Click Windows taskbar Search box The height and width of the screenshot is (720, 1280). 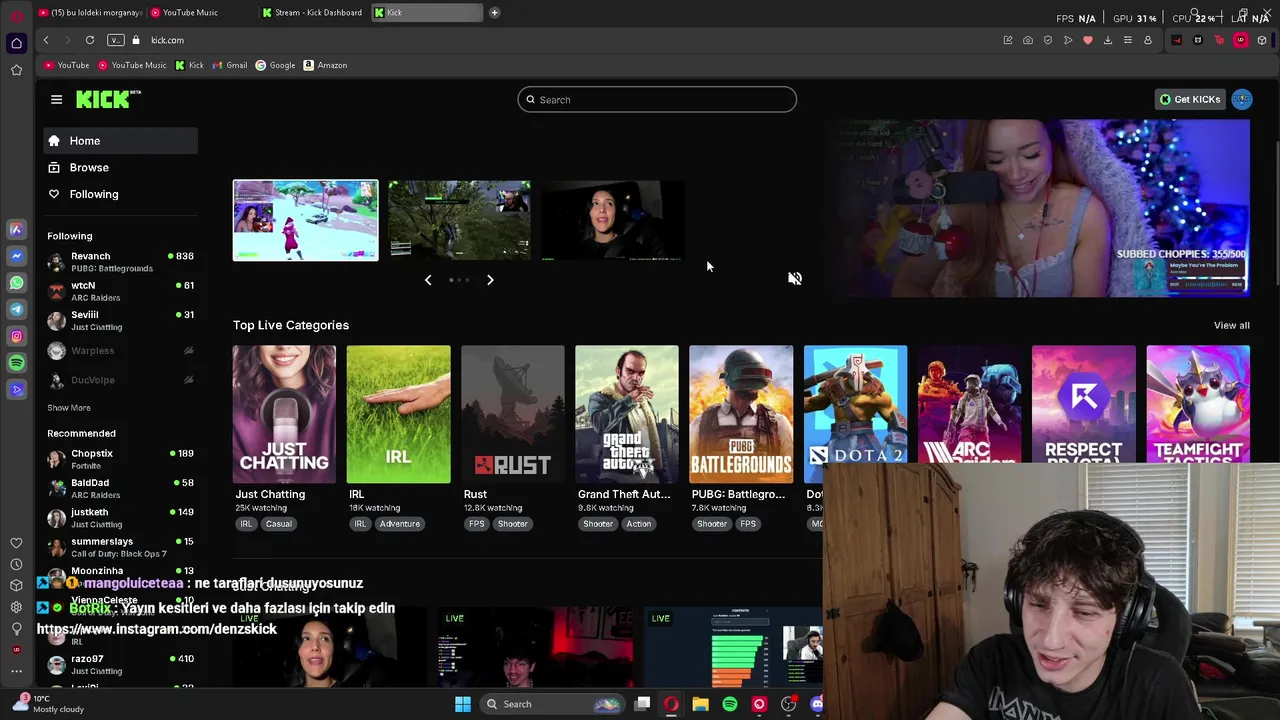pyautogui.click(x=552, y=704)
